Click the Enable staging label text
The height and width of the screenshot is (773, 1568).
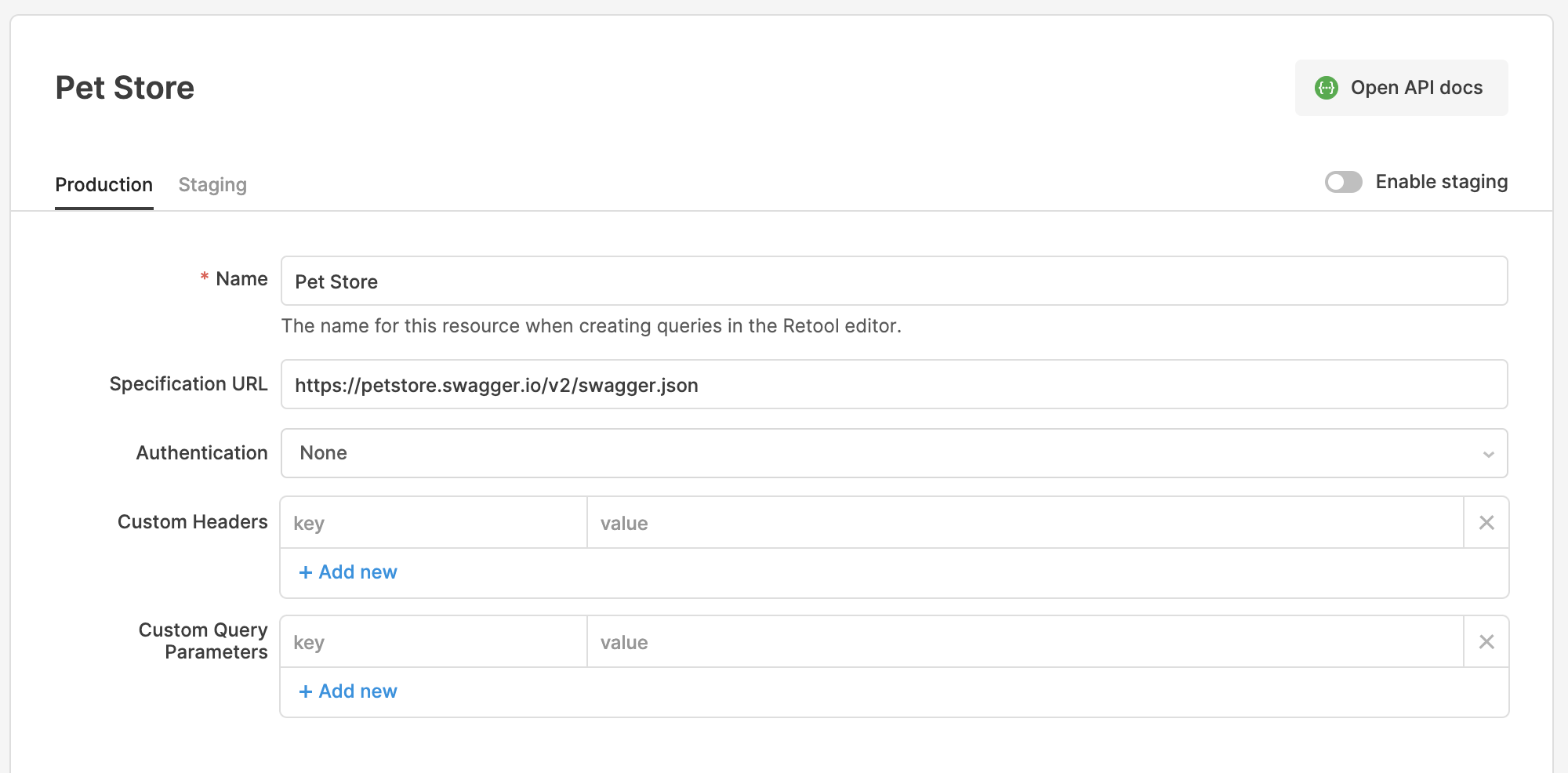click(x=1441, y=182)
